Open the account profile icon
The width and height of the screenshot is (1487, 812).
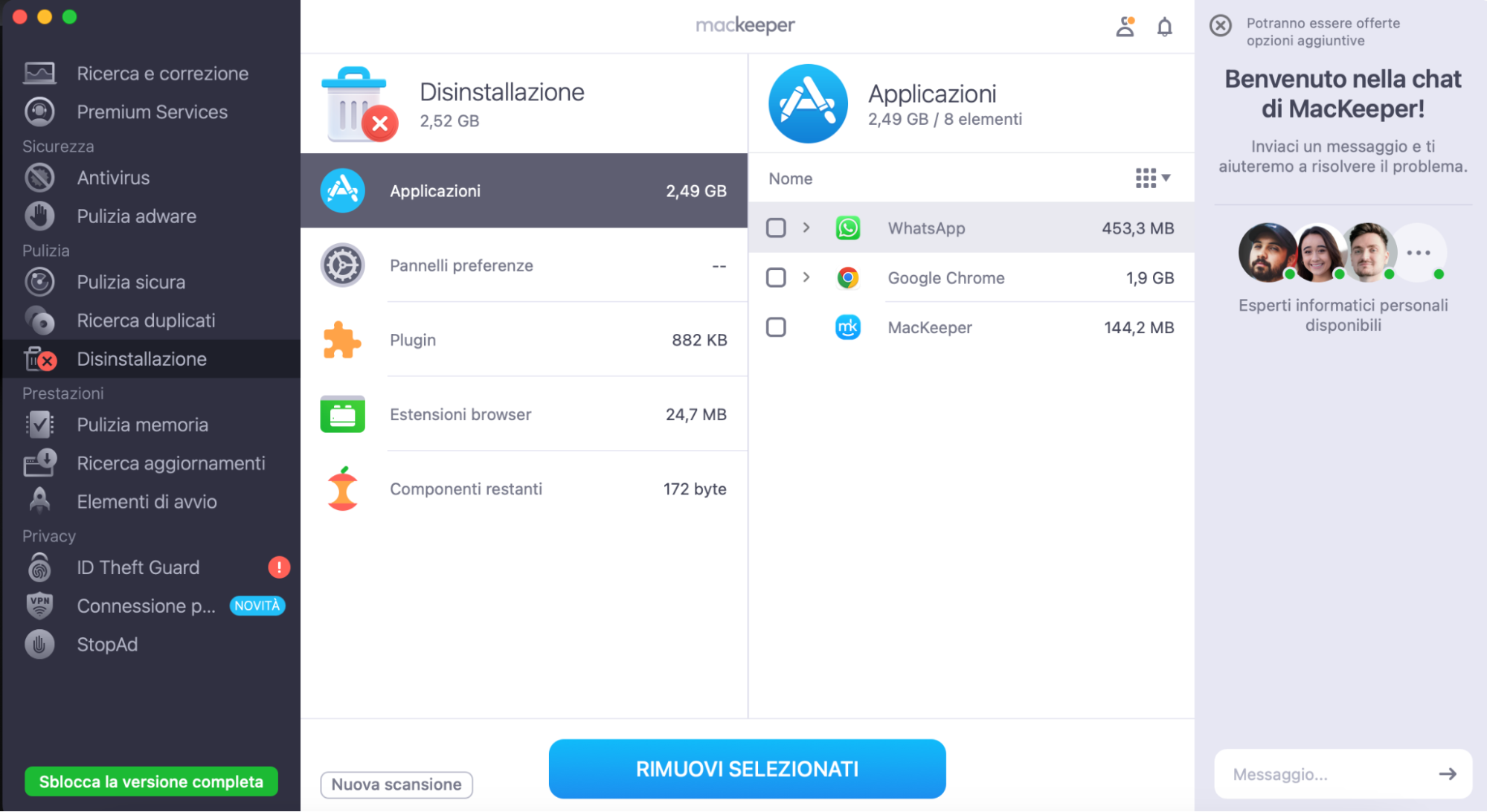[x=1125, y=26]
